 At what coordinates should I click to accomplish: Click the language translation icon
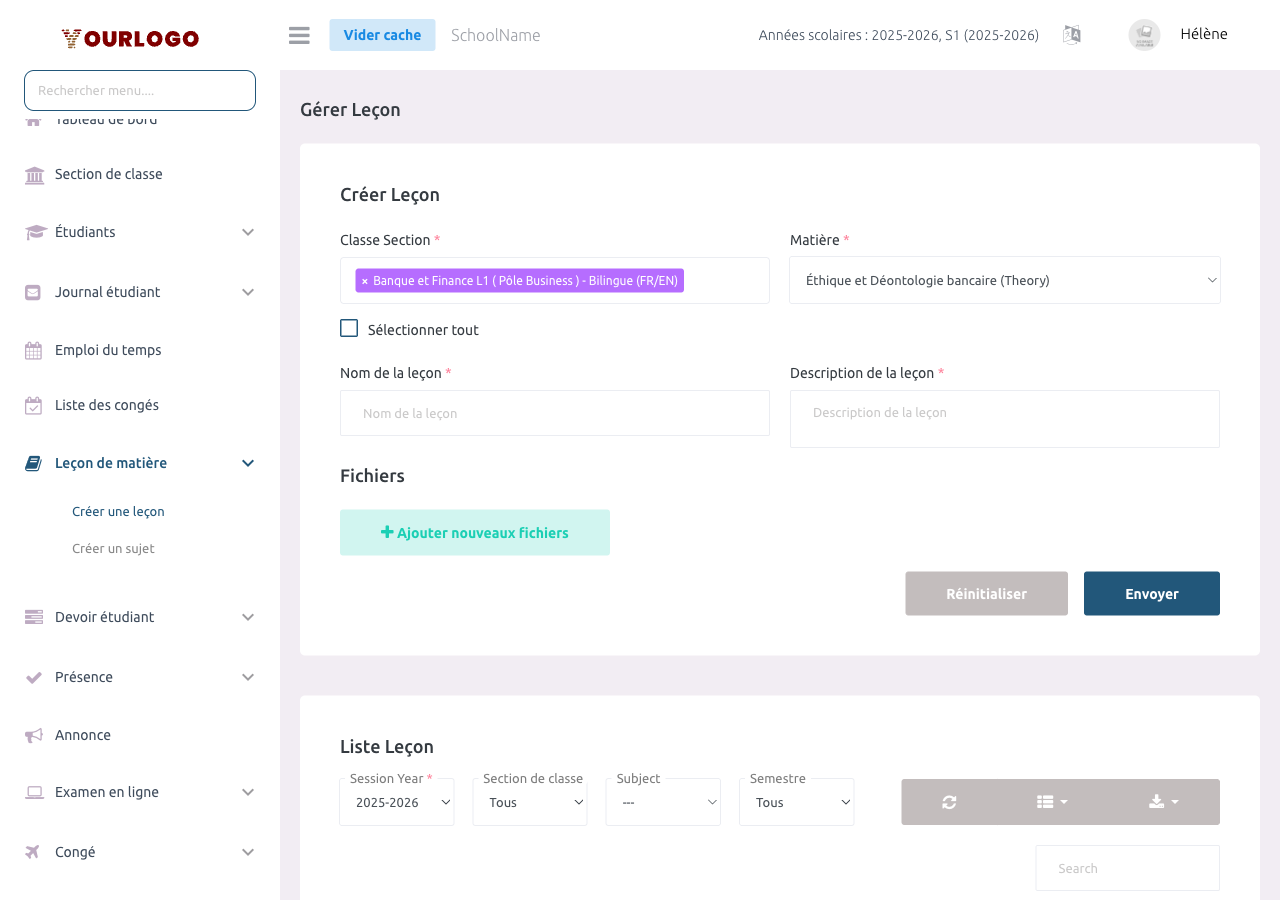[1071, 35]
